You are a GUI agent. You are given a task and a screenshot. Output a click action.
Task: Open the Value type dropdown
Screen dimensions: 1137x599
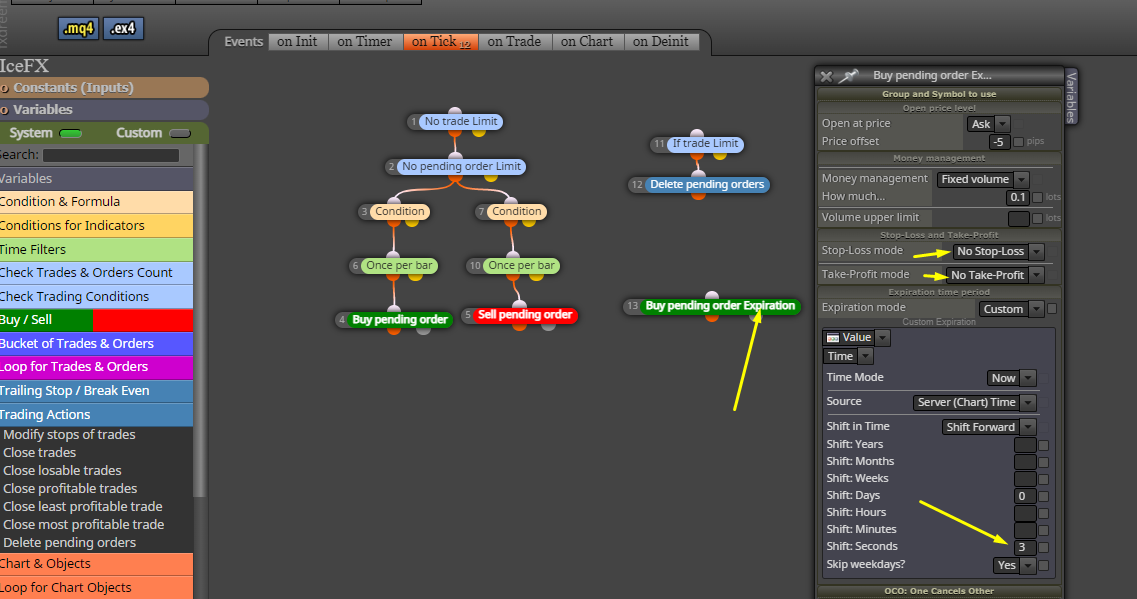click(x=856, y=338)
